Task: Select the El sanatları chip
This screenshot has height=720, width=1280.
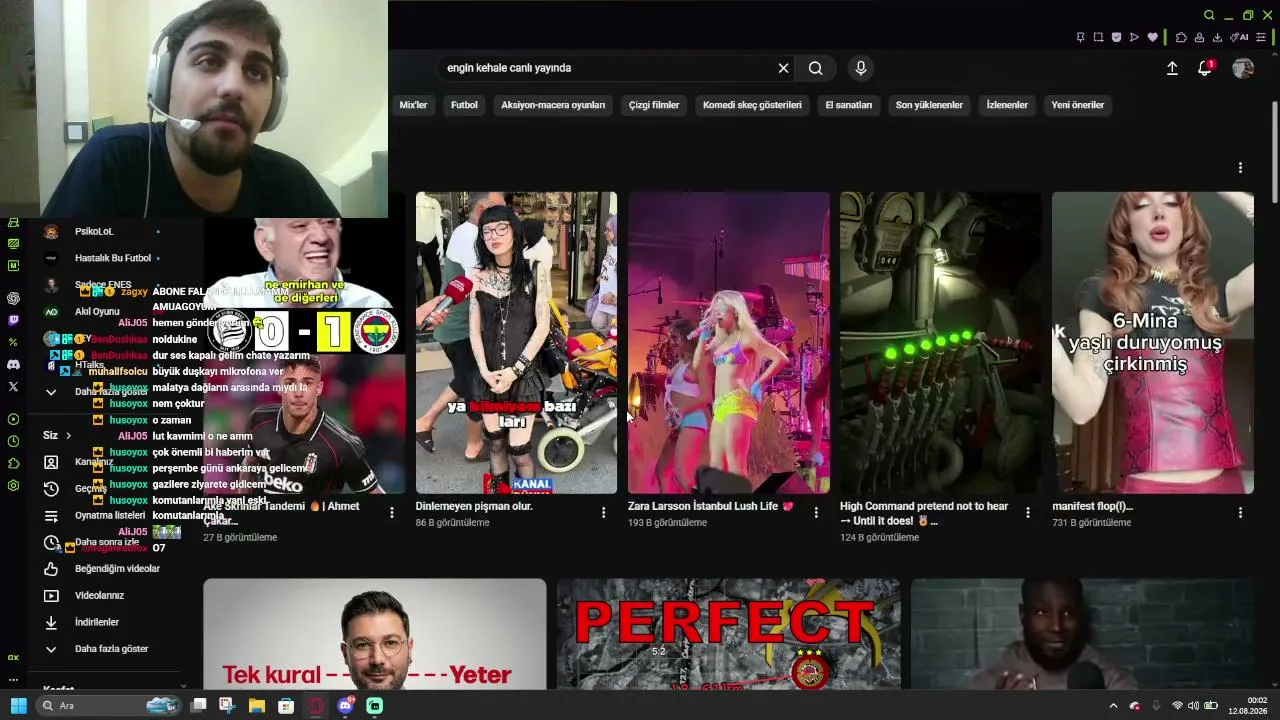Action: click(849, 105)
